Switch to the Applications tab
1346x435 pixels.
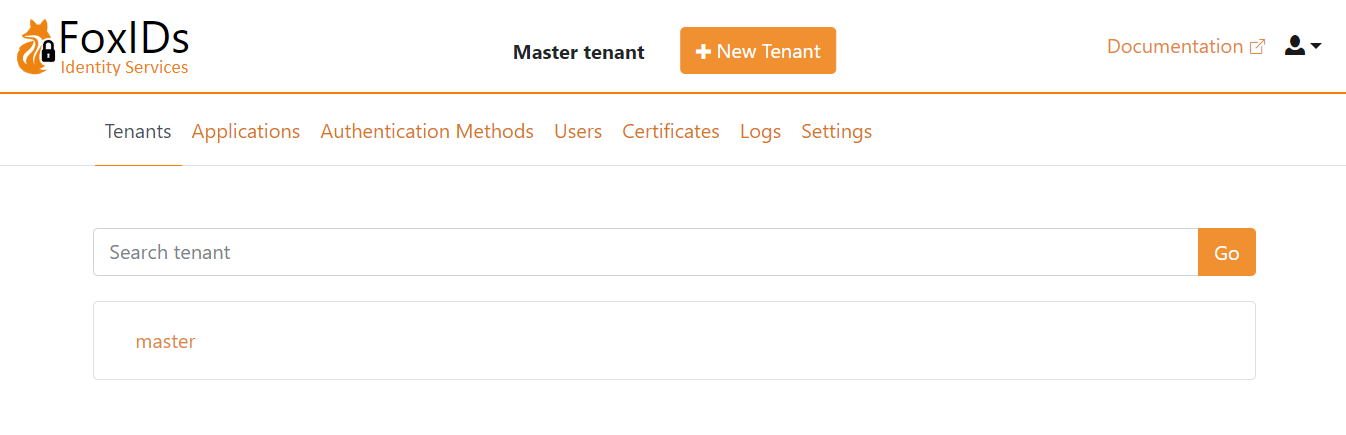pyautogui.click(x=246, y=132)
